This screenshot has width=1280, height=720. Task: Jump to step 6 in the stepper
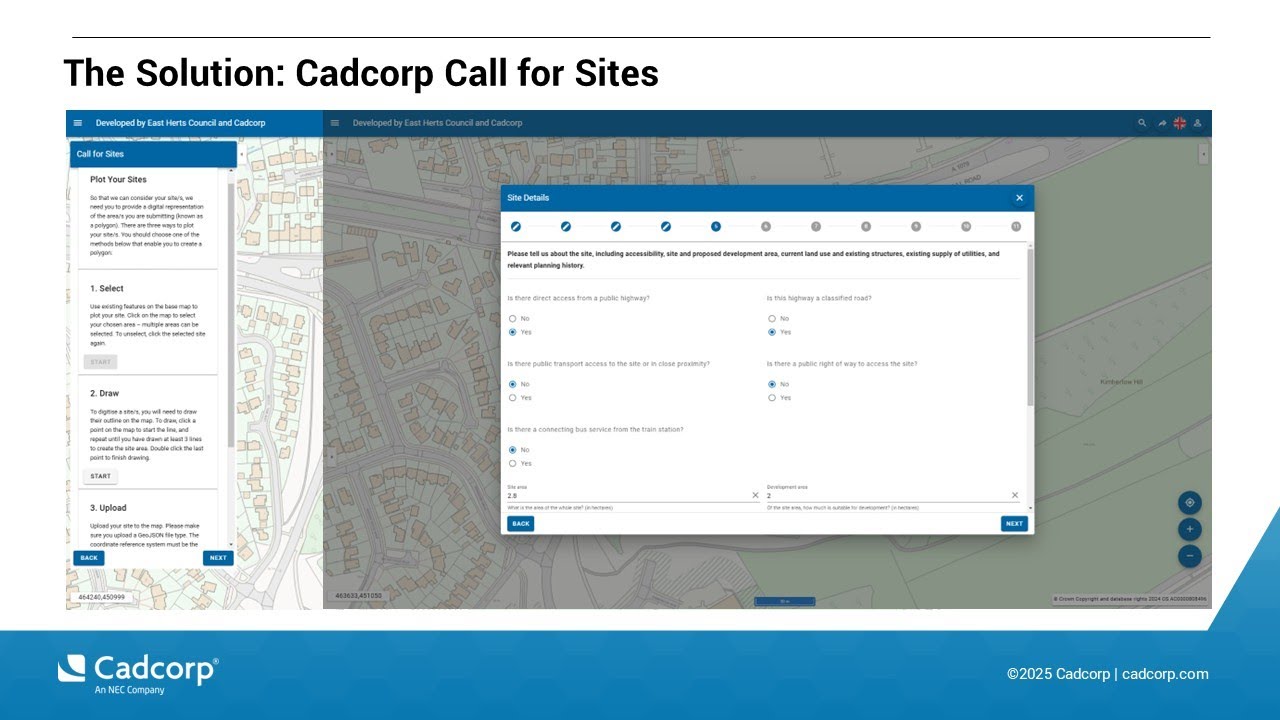pyautogui.click(x=766, y=227)
